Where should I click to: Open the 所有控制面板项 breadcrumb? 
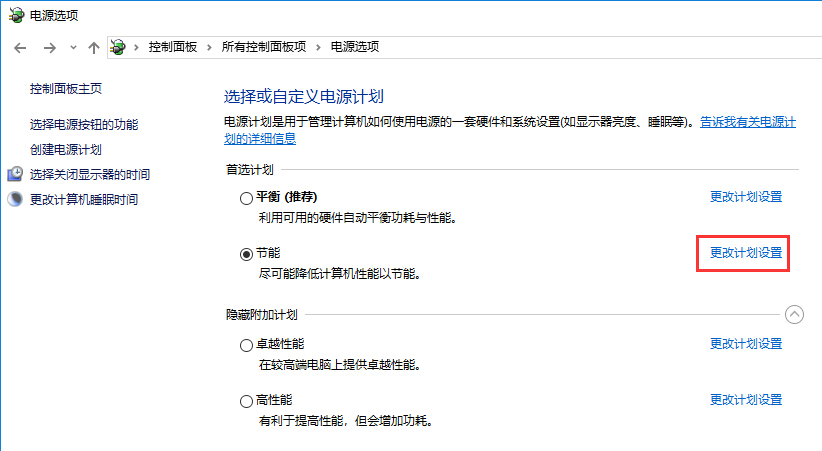pos(264,47)
